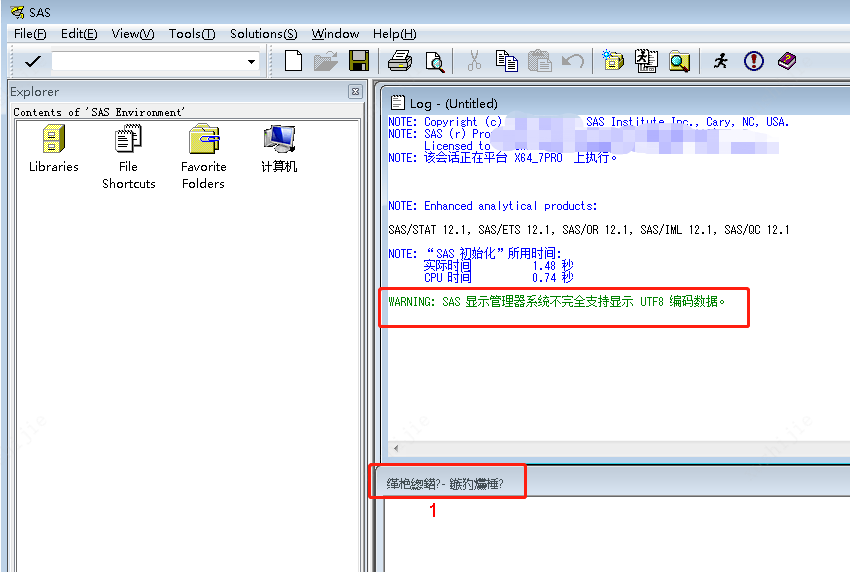Click the 'Enhanced analytical products' note line
This screenshot has width=850, height=572.
[x=492, y=206]
